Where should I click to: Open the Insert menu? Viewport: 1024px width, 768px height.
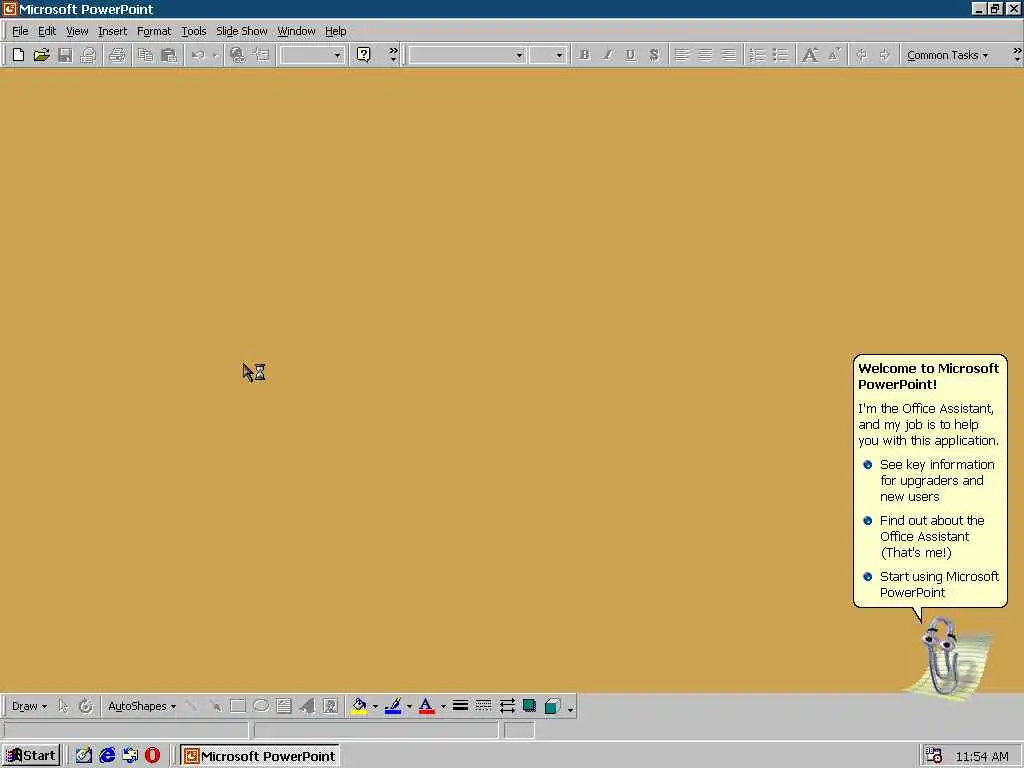[x=112, y=31]
